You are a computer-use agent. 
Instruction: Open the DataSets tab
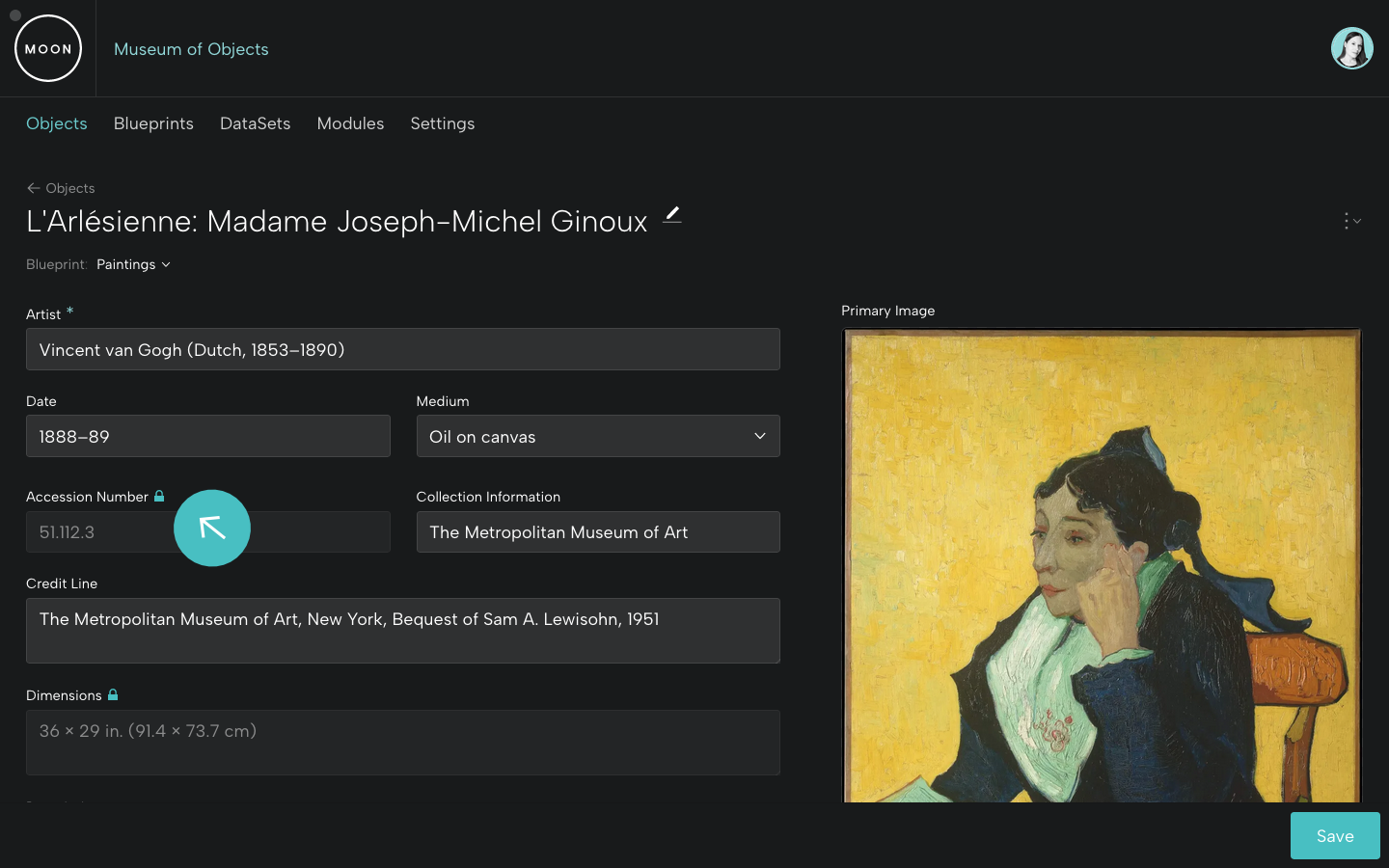tap(255, 123)
